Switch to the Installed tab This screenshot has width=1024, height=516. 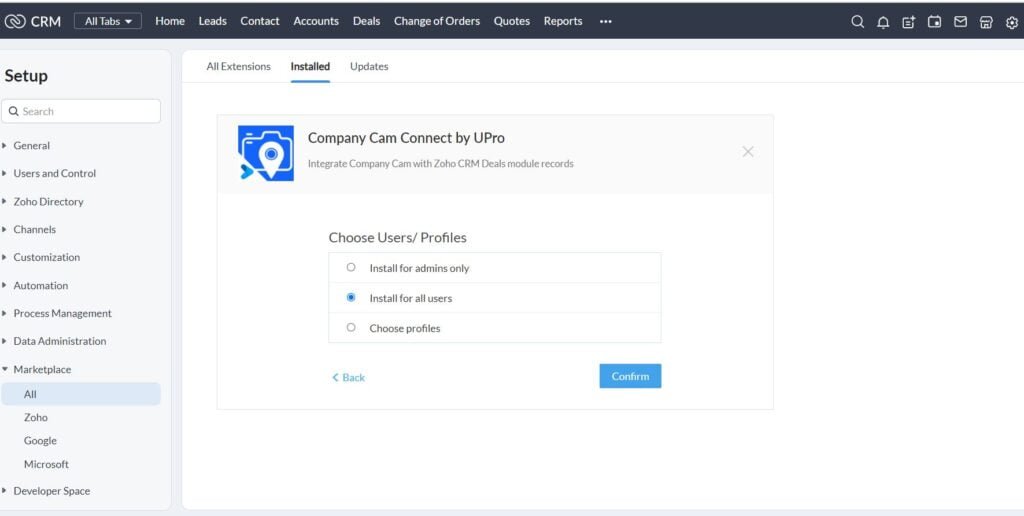point(310,66)
